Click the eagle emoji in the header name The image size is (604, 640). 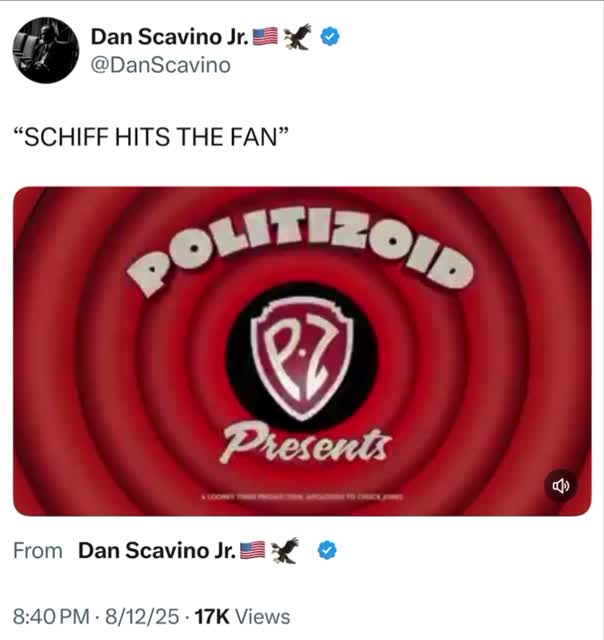pos(298,38)
